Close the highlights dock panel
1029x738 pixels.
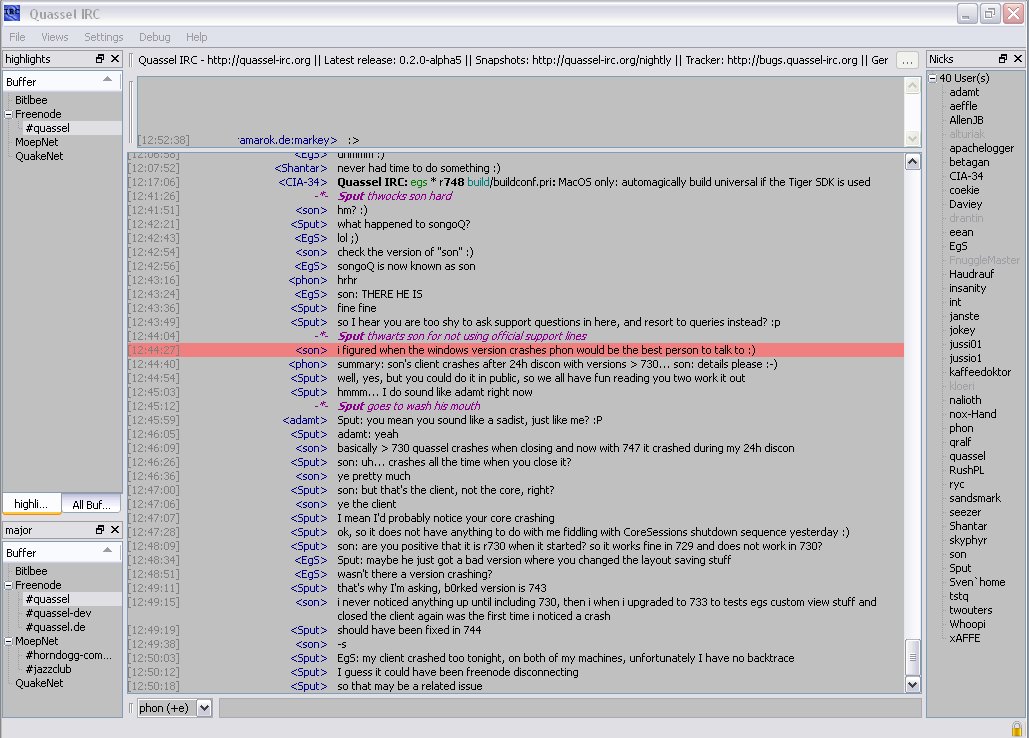115,59
